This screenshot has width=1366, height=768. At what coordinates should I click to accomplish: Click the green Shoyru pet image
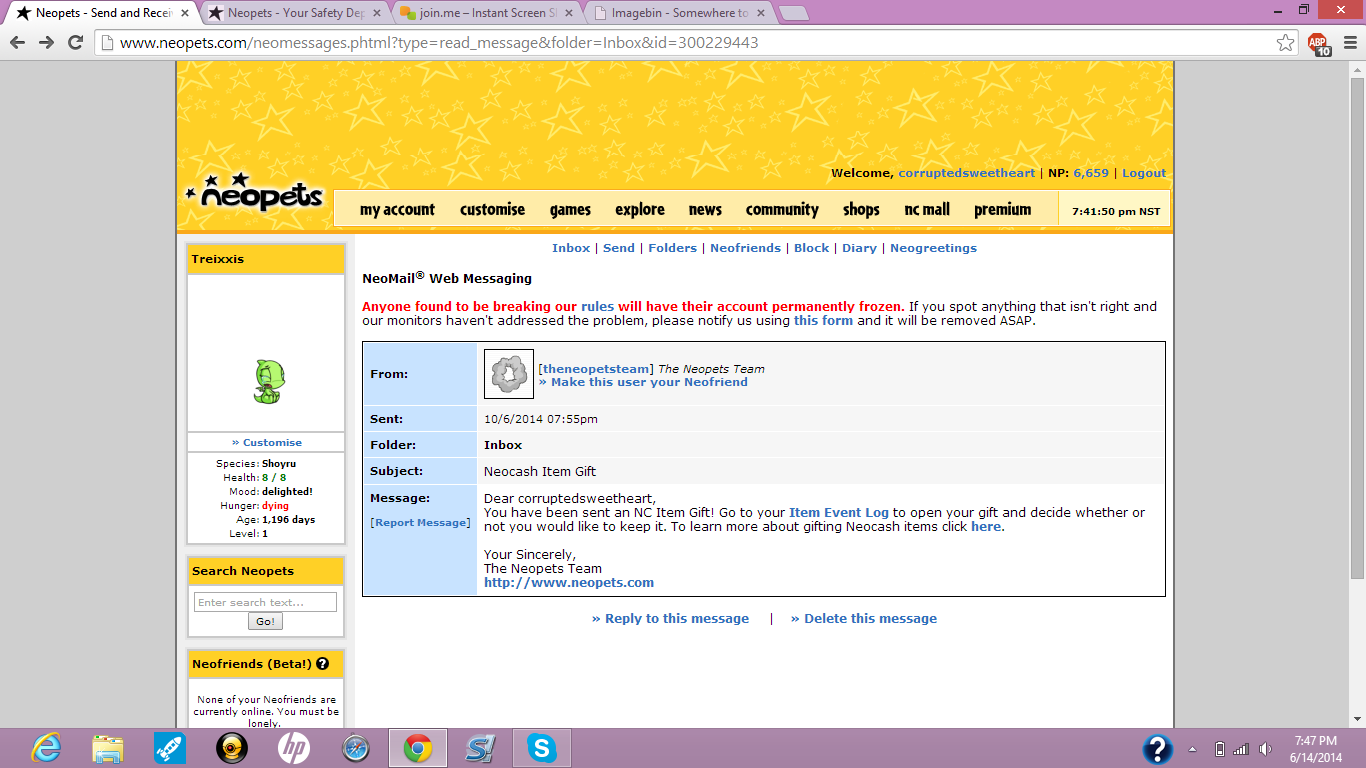(x=267, y=382)
